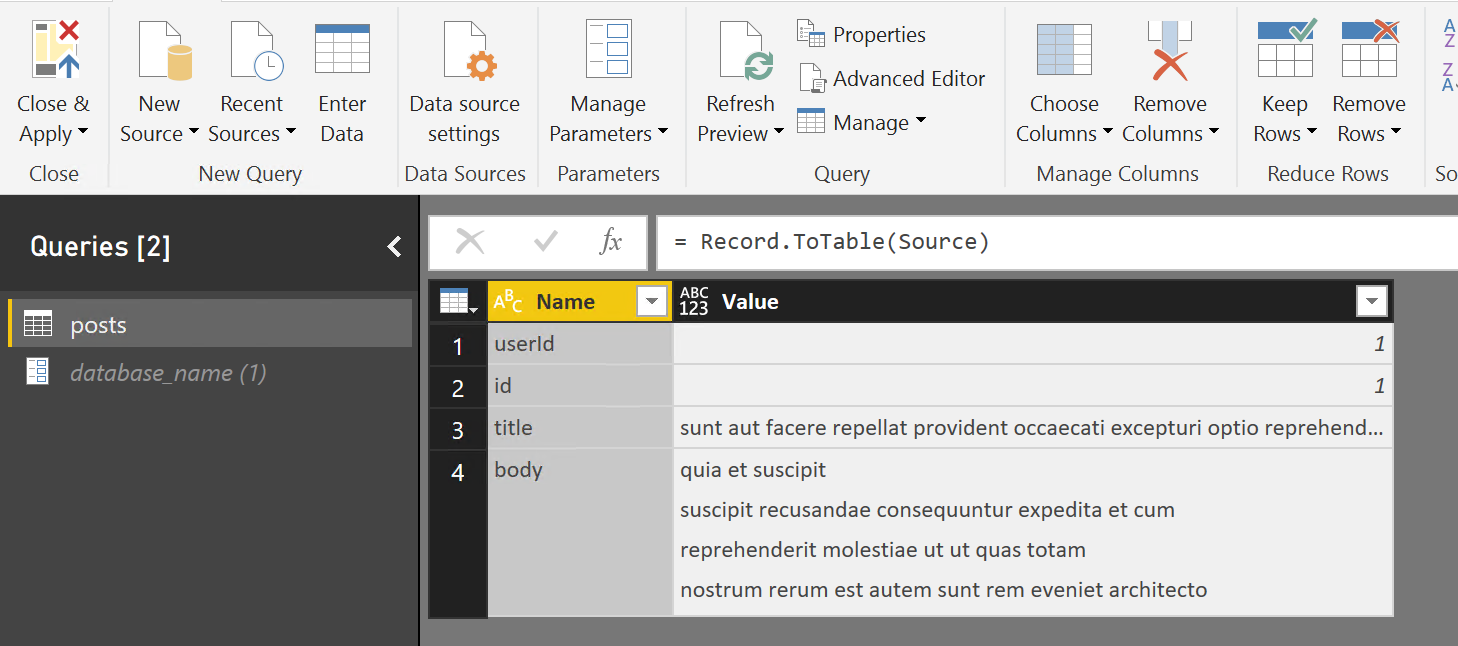Click the Keep Rows icon
The height and width of the screenshot is (646, 1458).
pyautogui.click(x=1285, y=50)
